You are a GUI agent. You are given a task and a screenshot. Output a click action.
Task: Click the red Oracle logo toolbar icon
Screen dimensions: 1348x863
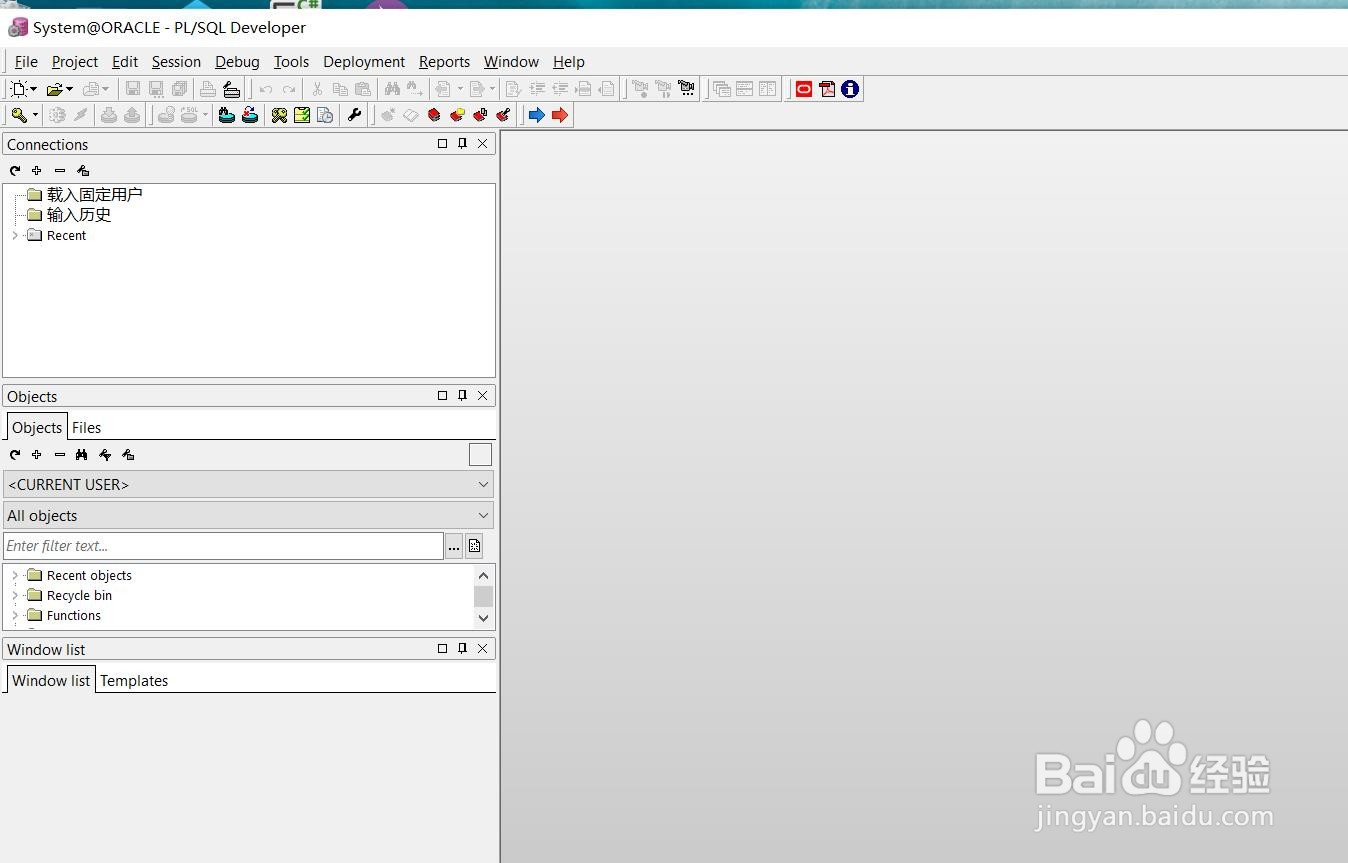[x=804, y=89]
